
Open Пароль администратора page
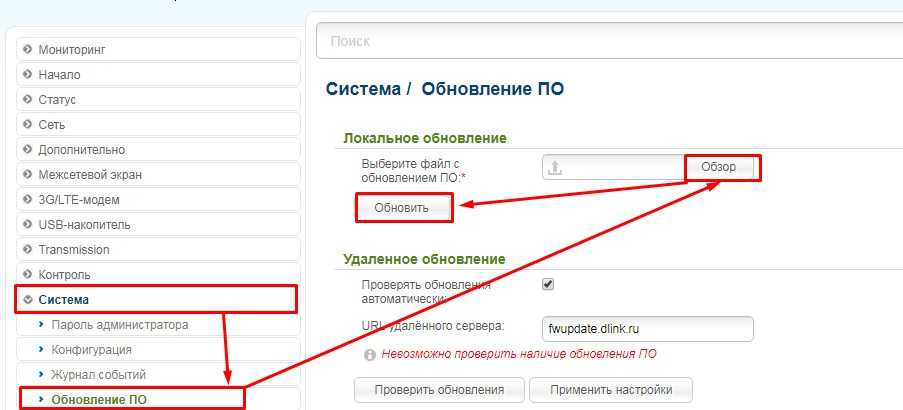[119, 325]
